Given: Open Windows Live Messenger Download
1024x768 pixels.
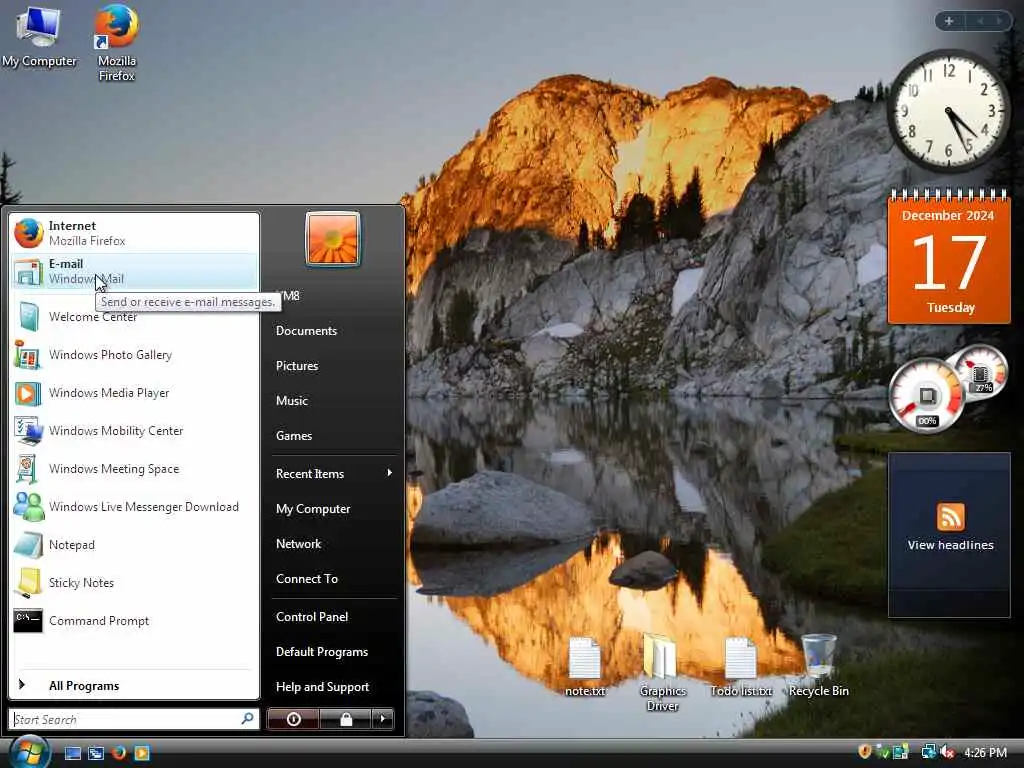Looking at the screenshot, I should pos(134,507).
